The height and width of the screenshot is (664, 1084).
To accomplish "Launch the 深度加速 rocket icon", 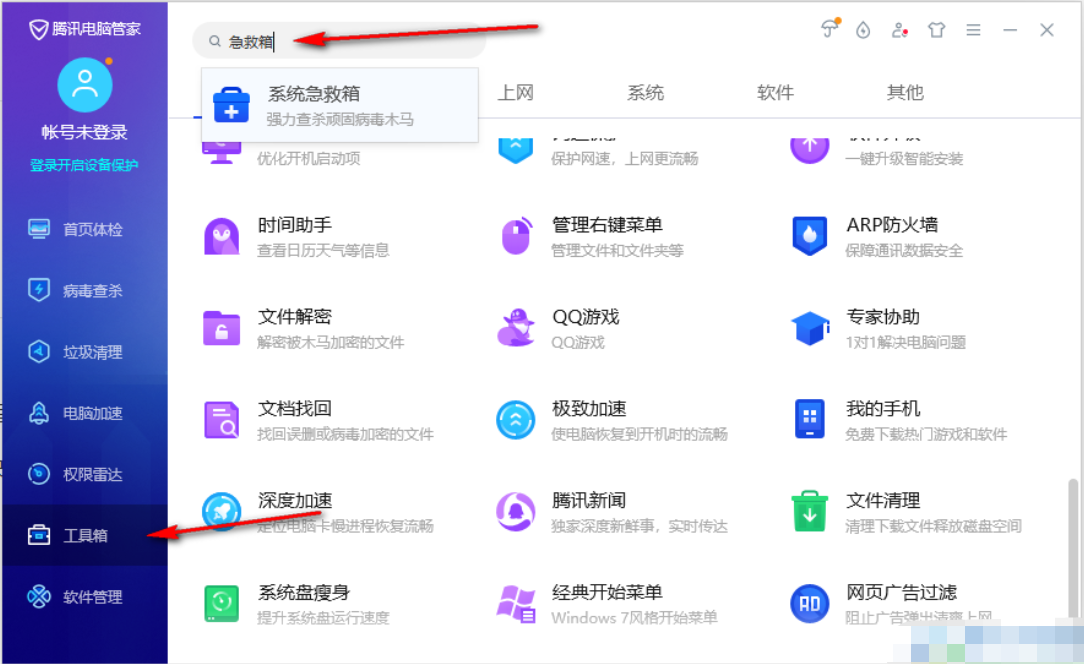I will tap(221, 512).
